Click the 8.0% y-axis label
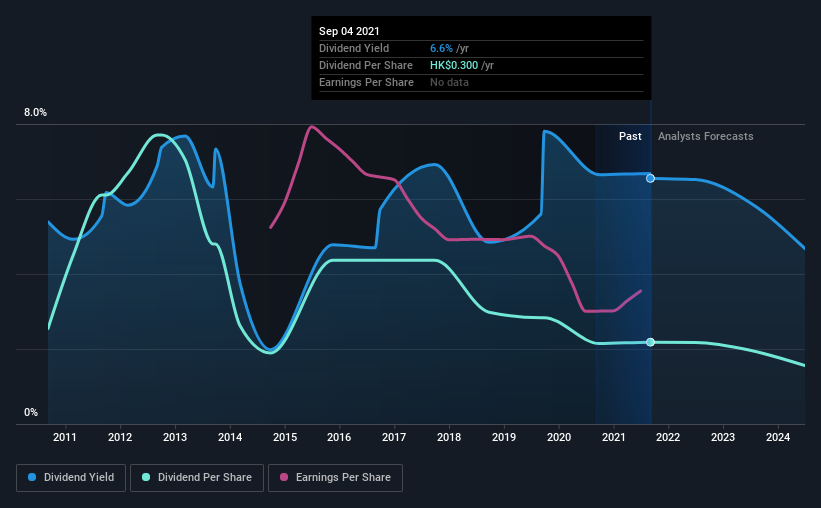821x508 pixels. point(36,113)
